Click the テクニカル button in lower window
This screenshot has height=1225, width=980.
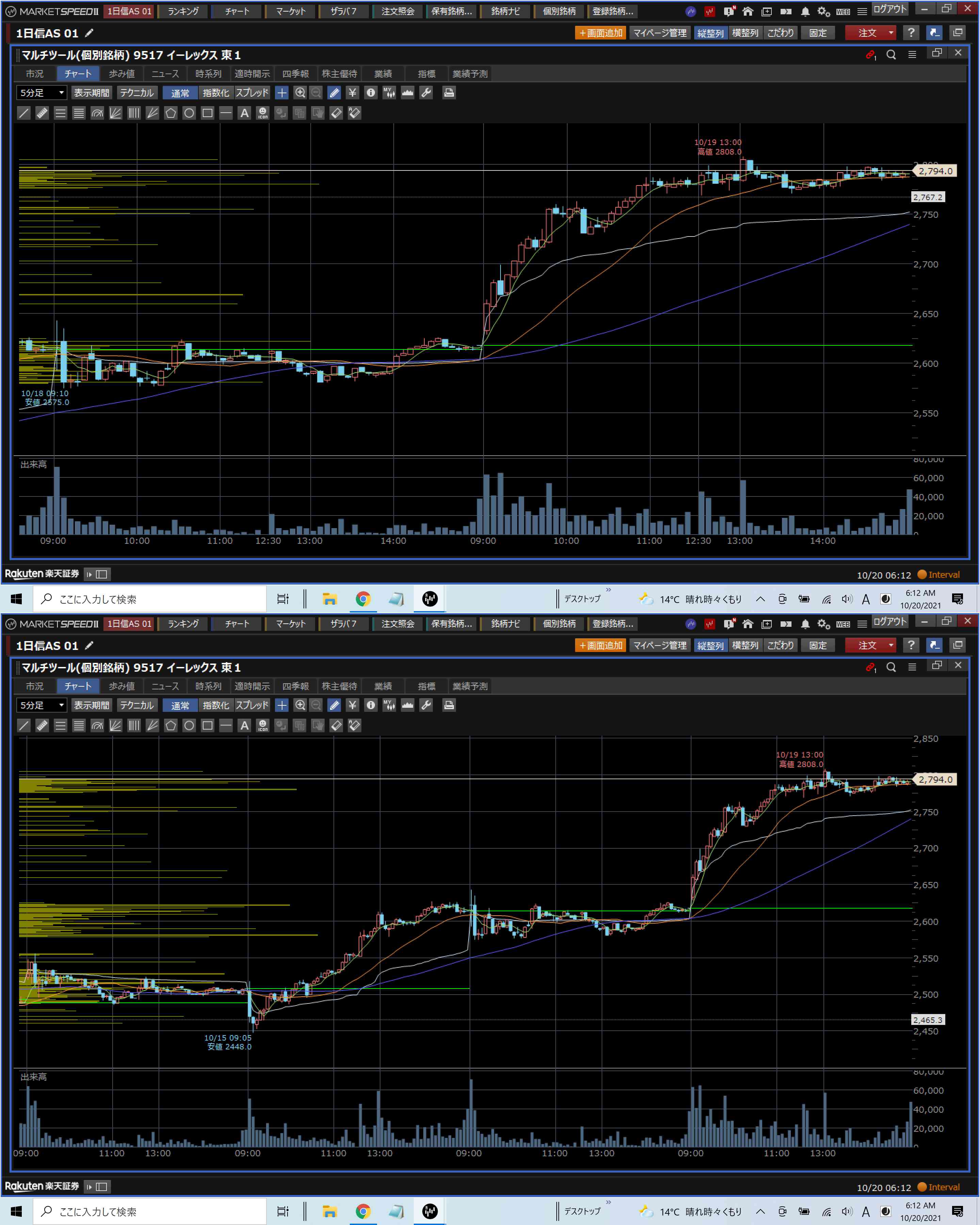137,705
